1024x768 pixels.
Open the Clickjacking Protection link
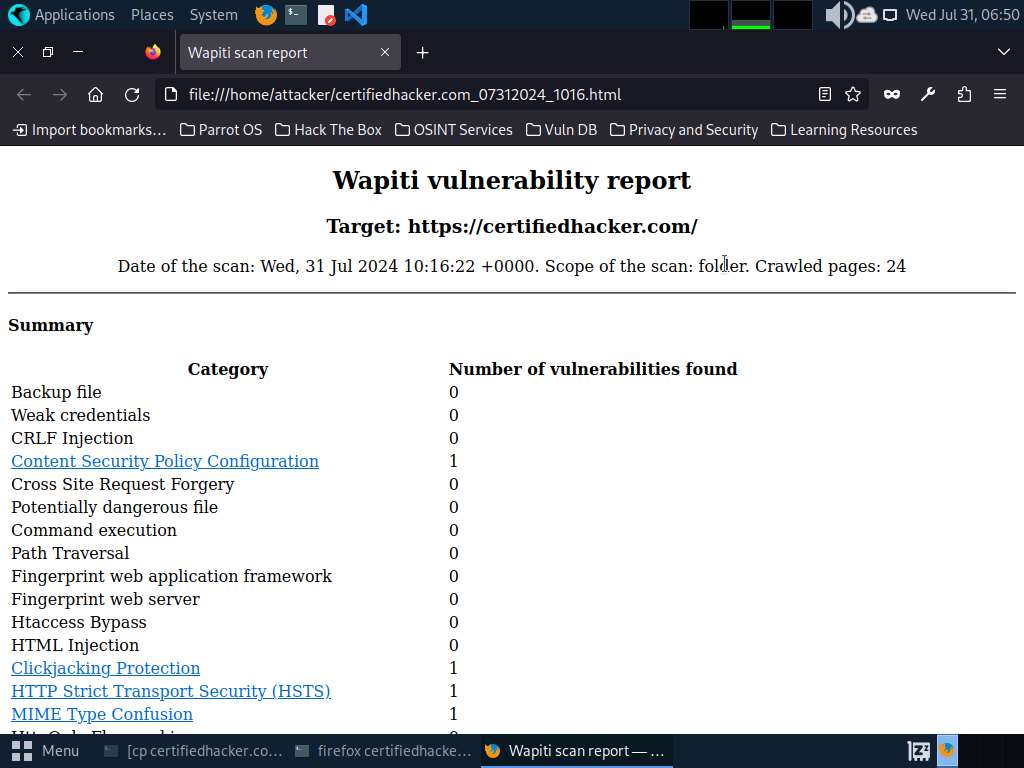[x=105, y=668]
